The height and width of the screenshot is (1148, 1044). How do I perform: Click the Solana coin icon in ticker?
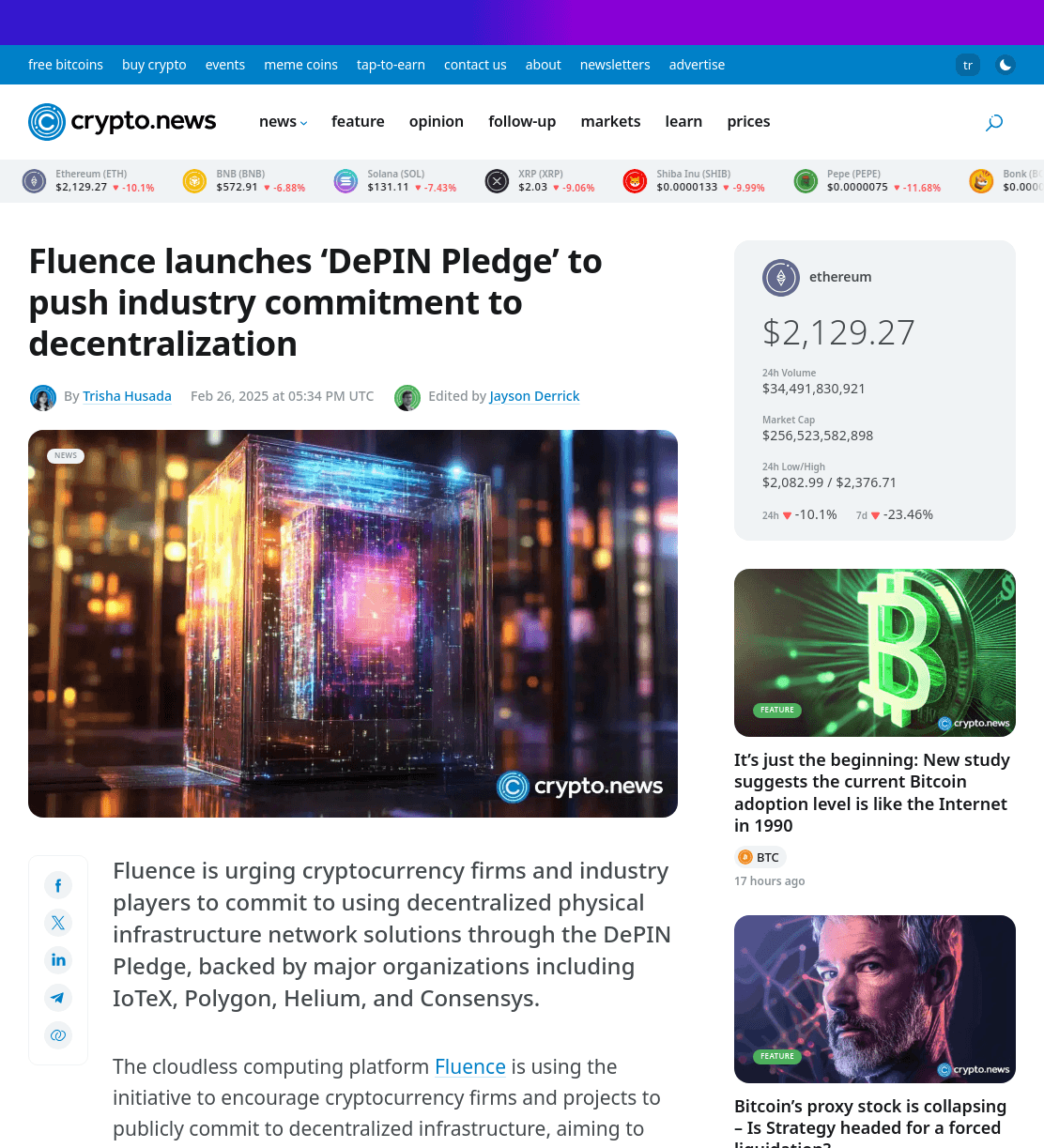tap(345, 181)
